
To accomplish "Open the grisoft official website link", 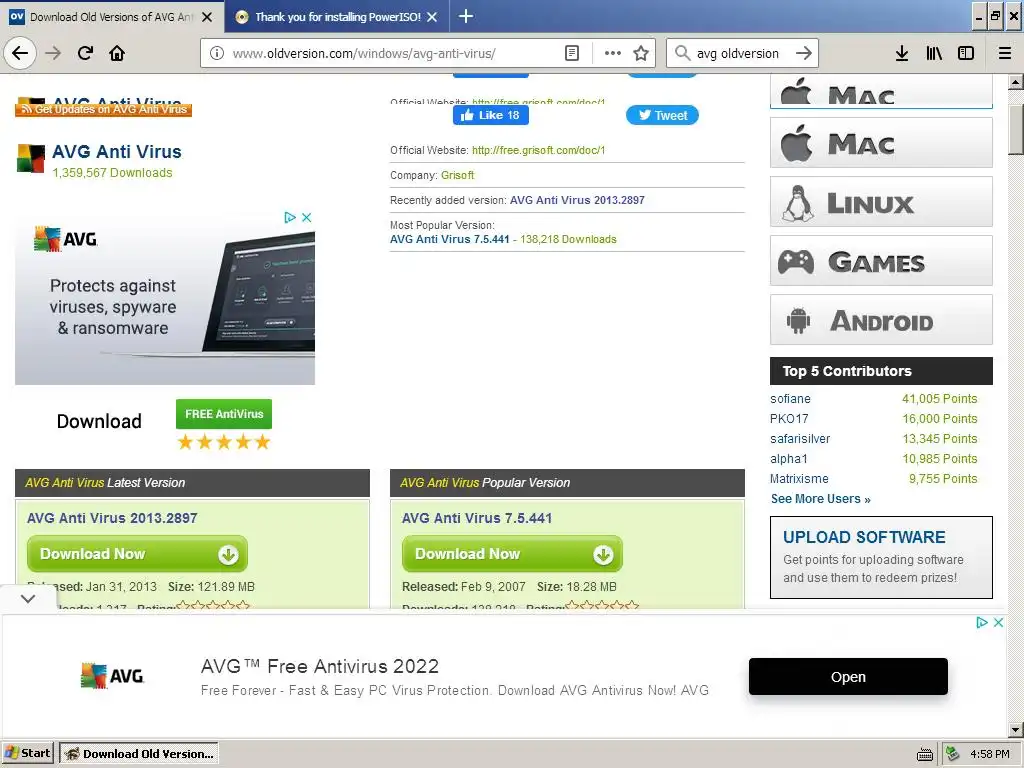I will coord(538,150).
